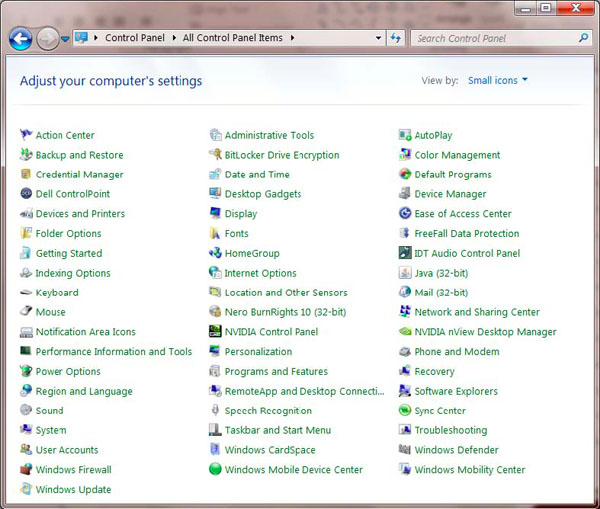Open the Action Center icon

(x=26, y=136)
